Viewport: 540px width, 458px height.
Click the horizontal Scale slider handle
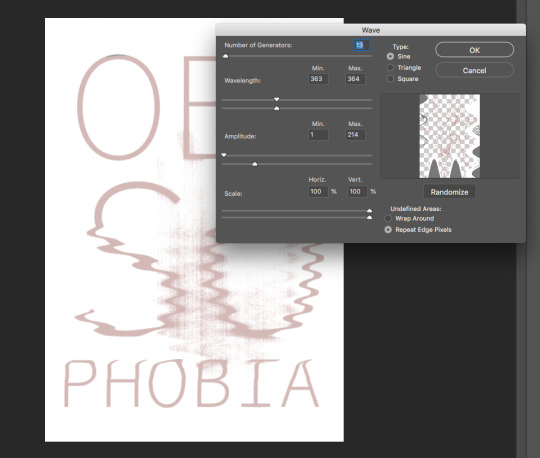pos(370,210)
